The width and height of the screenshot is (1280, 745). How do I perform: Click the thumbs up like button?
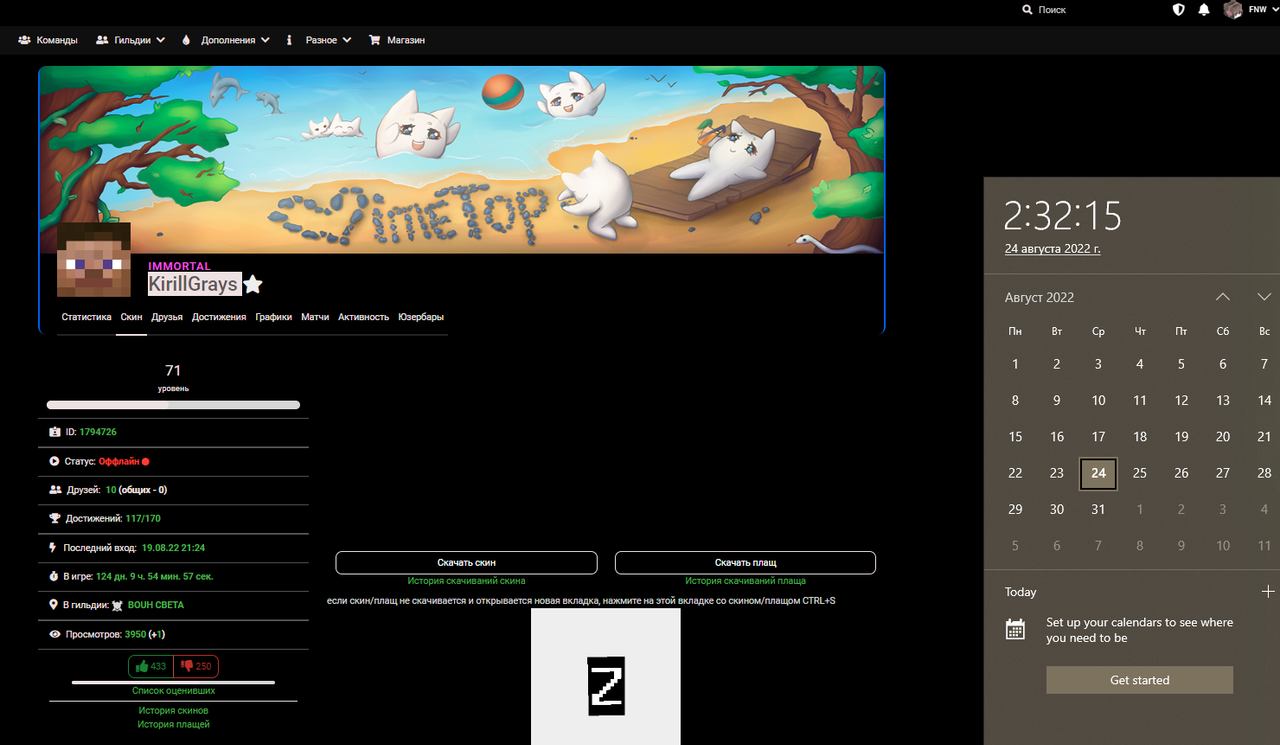click(150, 666)
